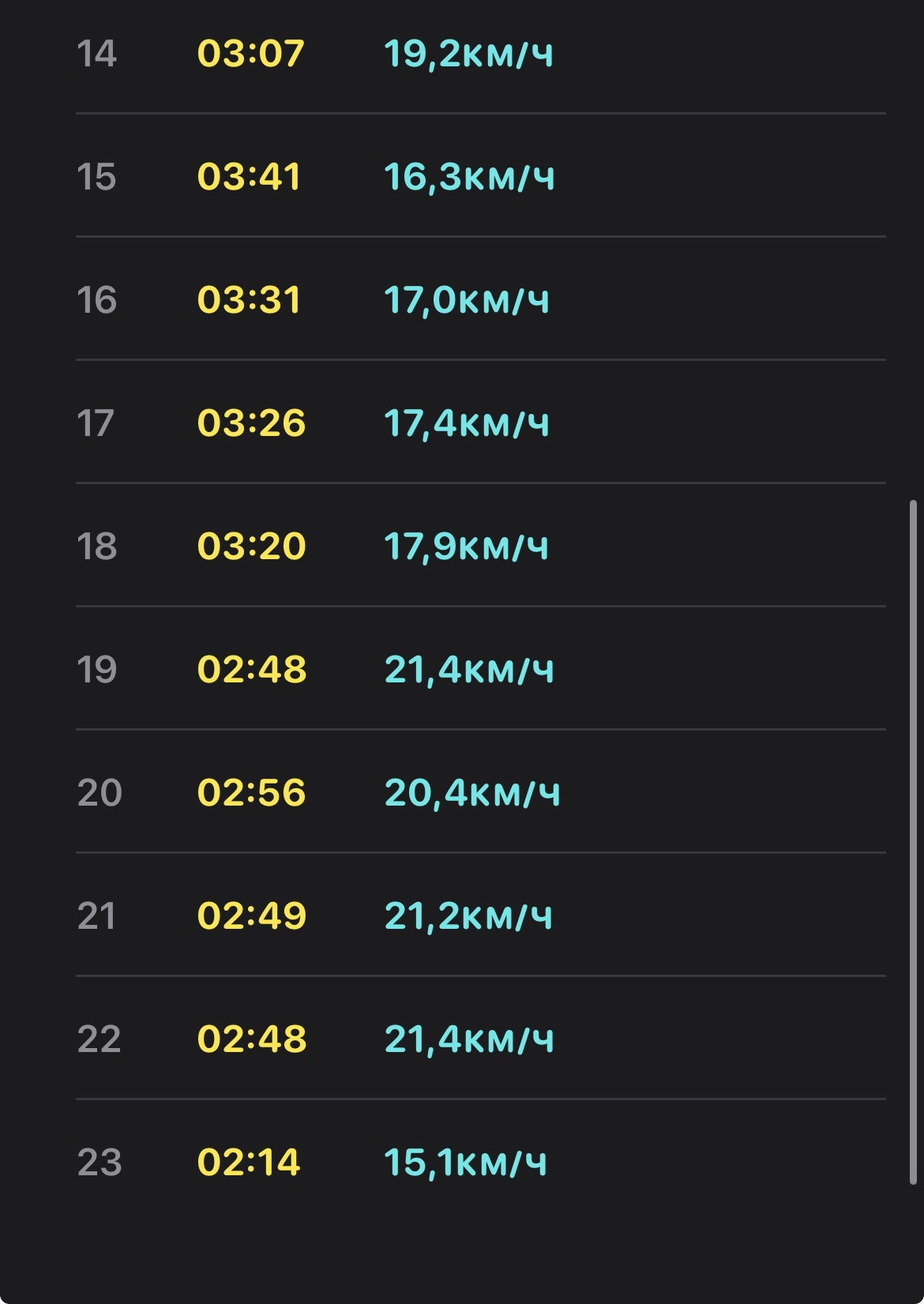Select the 16,3км/ч speed entry
This screenshot has height=1304, width=924.
tap(470, 177)
